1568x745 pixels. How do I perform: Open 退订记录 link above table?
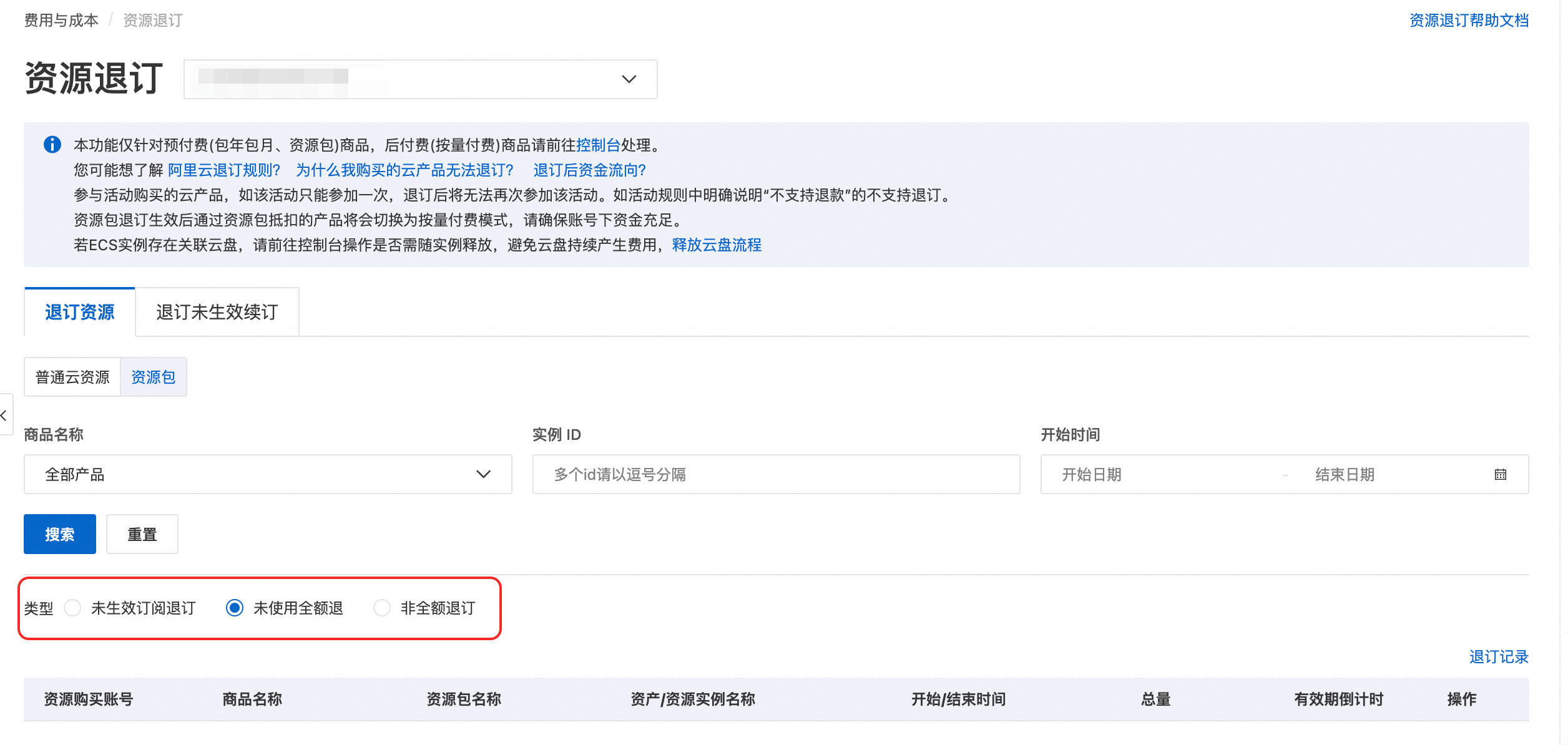[1498, 657]
